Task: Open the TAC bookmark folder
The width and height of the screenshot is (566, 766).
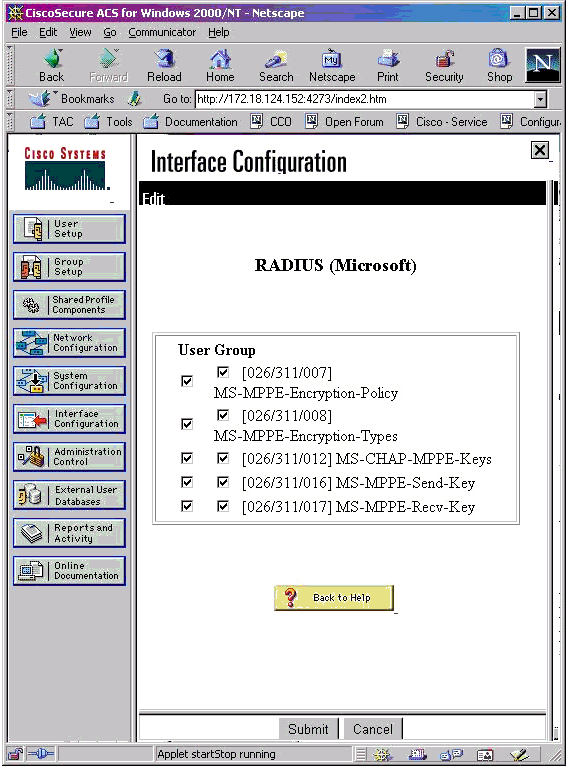Action: (51, 122)
